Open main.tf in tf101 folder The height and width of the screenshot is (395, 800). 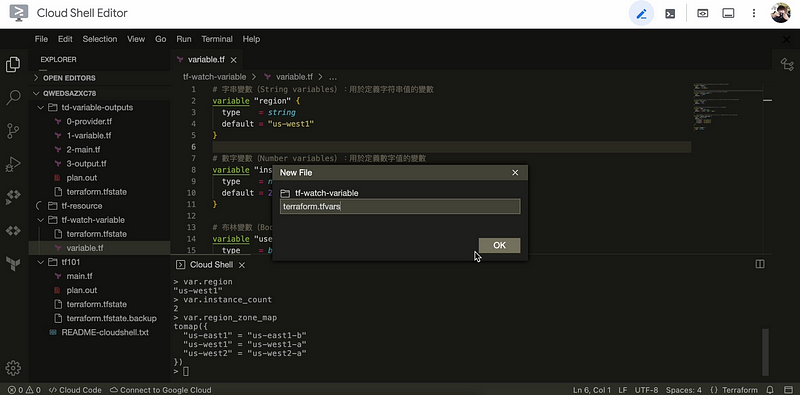pyautogui.click(x=99, y=276)
